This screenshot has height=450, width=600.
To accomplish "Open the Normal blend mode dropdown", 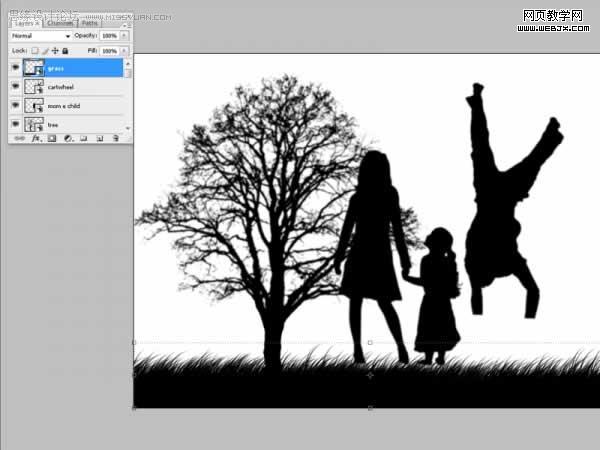I will coord(41,36).
